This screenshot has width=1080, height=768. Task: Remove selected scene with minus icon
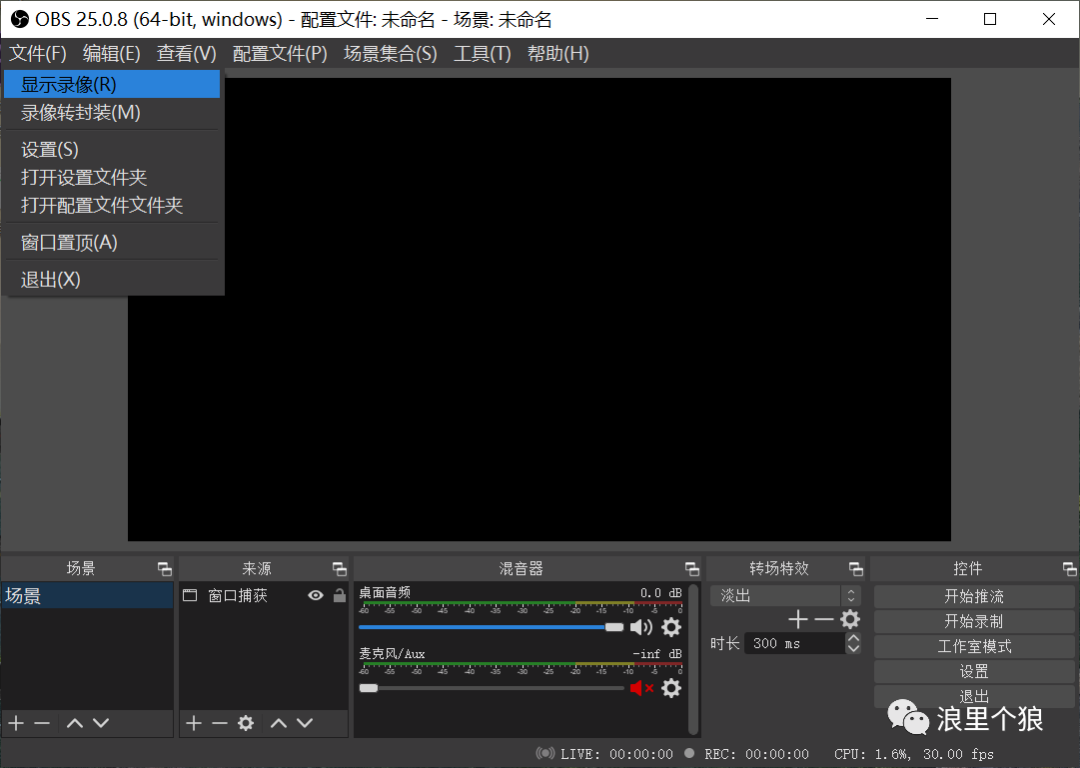click(42, 723)
